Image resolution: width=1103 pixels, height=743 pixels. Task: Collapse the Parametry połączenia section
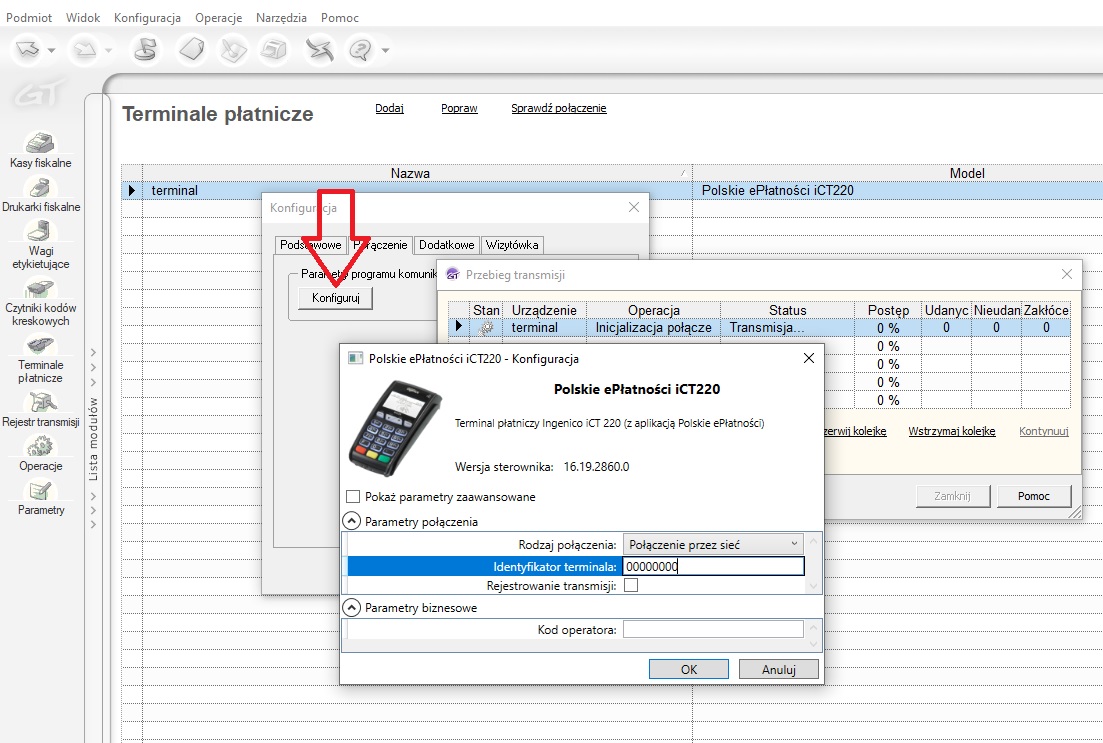pos(352,521)
